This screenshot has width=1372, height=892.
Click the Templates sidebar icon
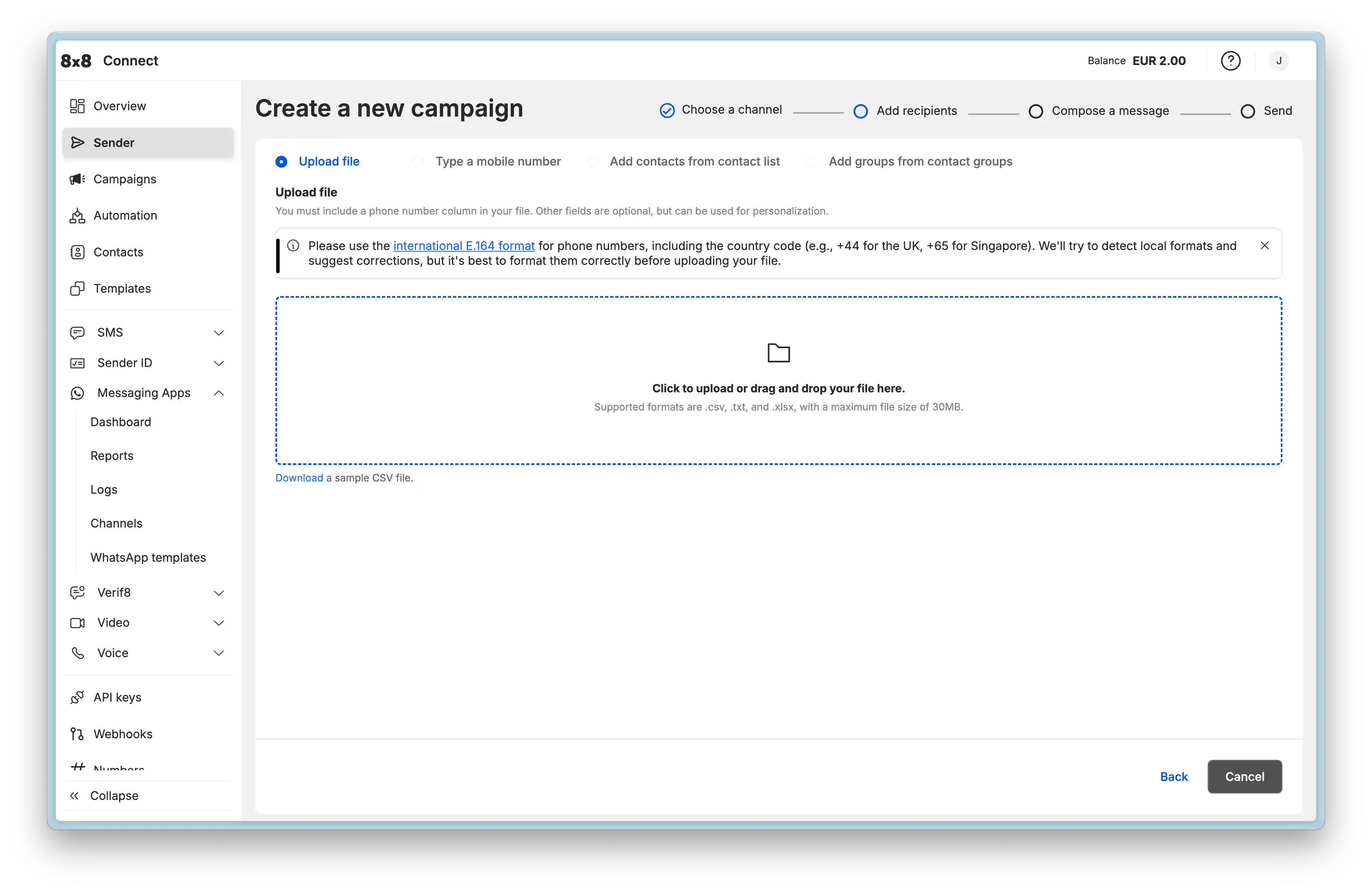(77, 289)
